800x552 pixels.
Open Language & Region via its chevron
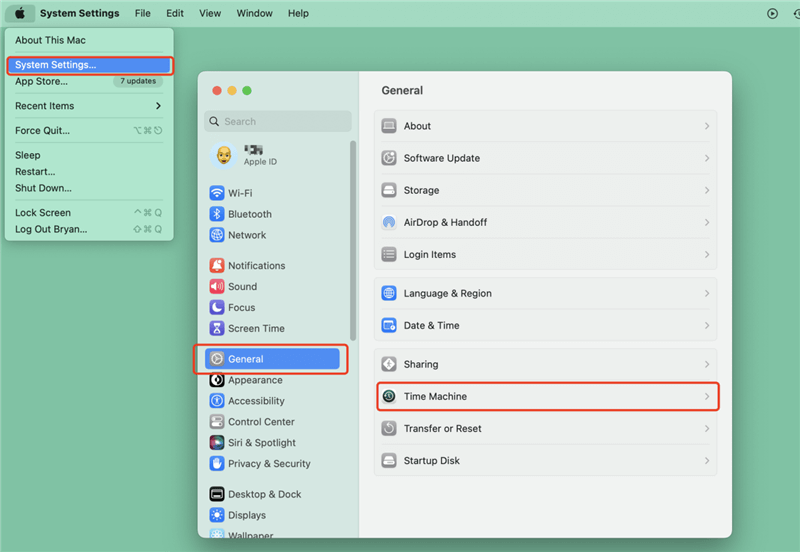click(707, 293)
